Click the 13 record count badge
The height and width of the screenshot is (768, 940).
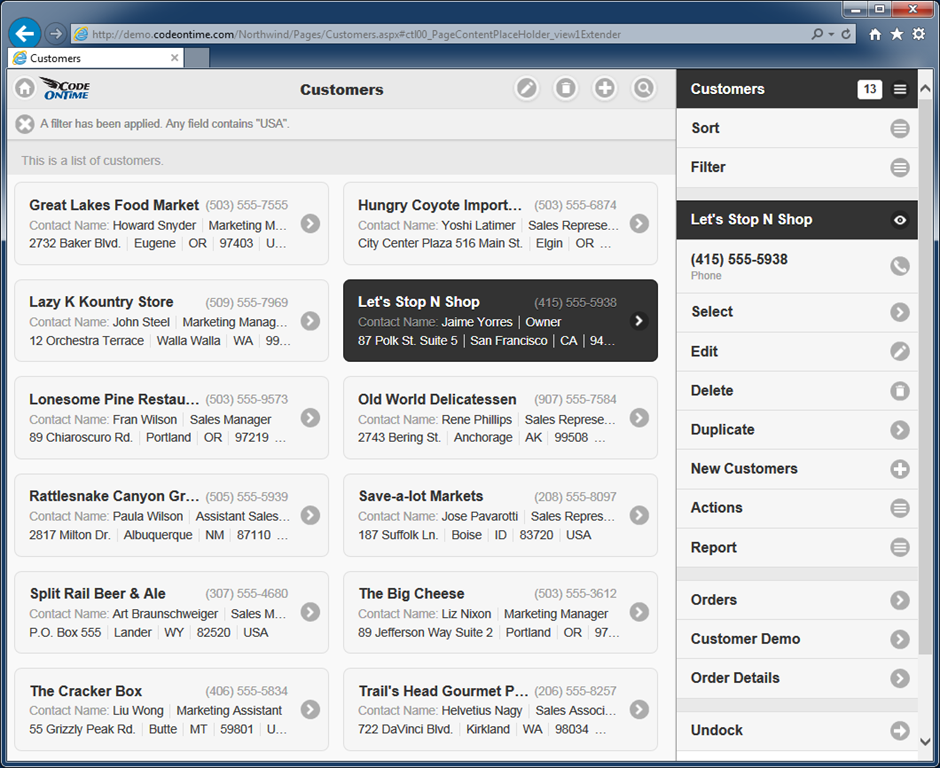point(870,89)
